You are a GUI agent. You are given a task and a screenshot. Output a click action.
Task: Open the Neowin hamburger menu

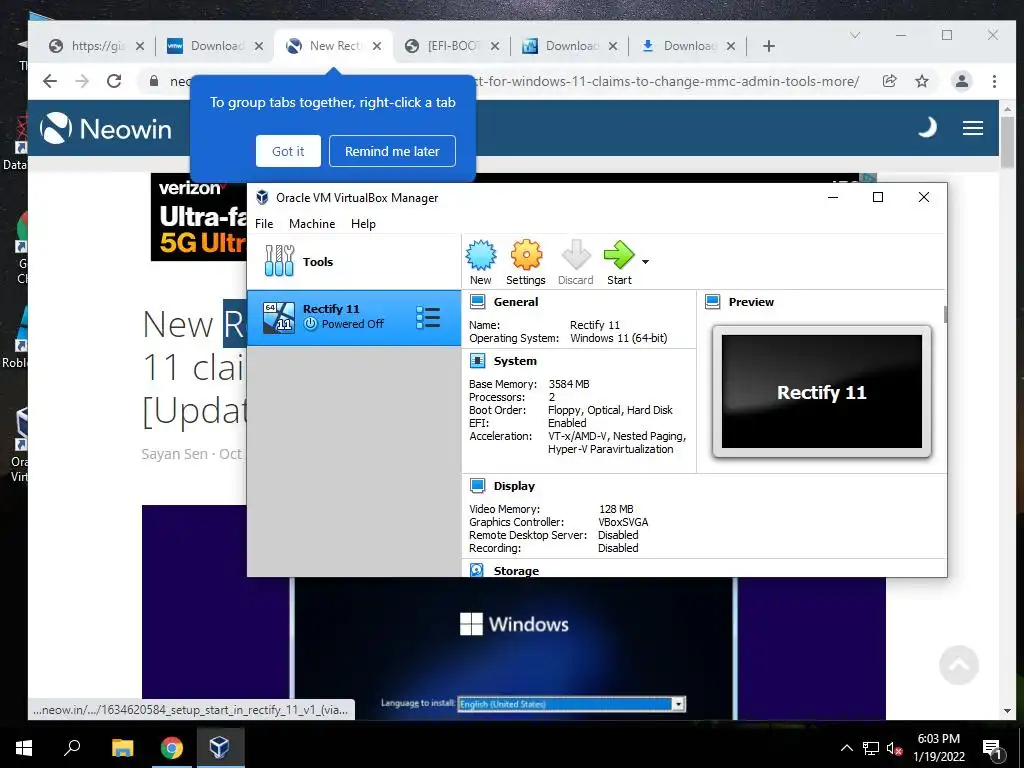pyautogui.click(x=972, y=128)
